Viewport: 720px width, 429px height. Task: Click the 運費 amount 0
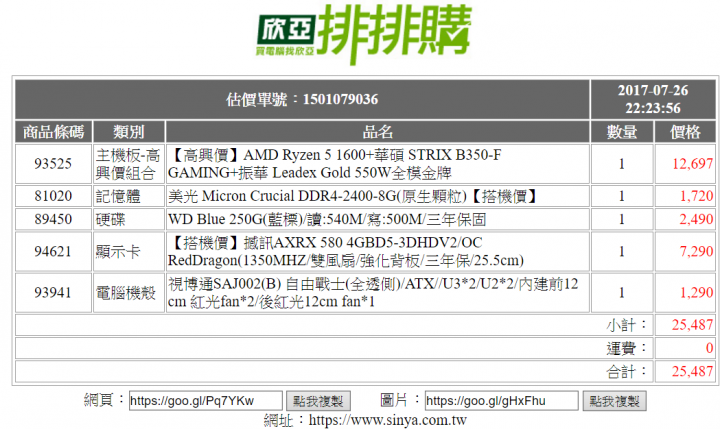click(x=709, y=348)
